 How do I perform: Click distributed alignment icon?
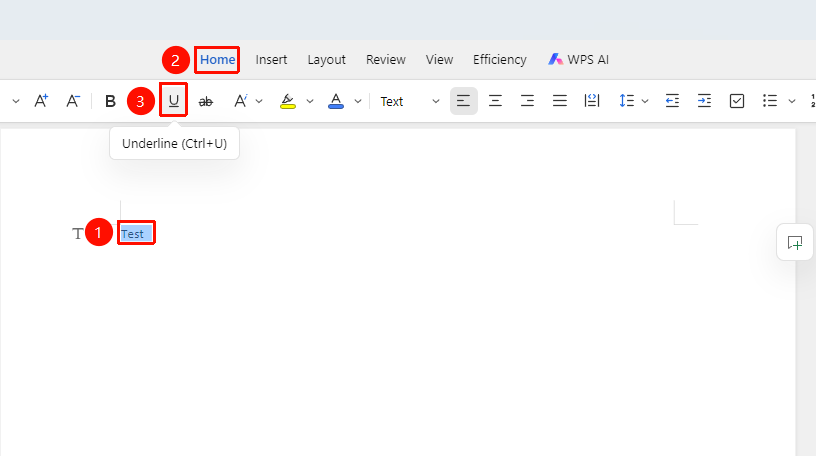coord(592,101)
